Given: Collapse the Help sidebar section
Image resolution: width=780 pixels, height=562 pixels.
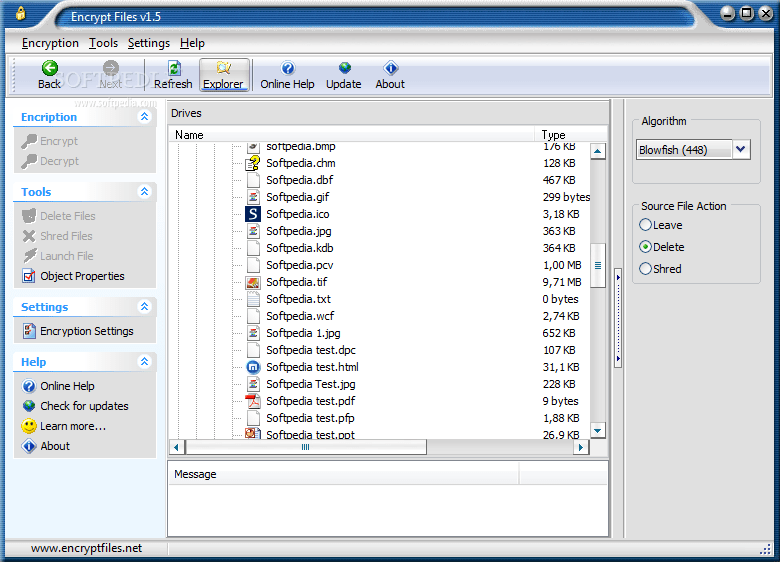Looking at the screenshot, I should pos(144,362).
